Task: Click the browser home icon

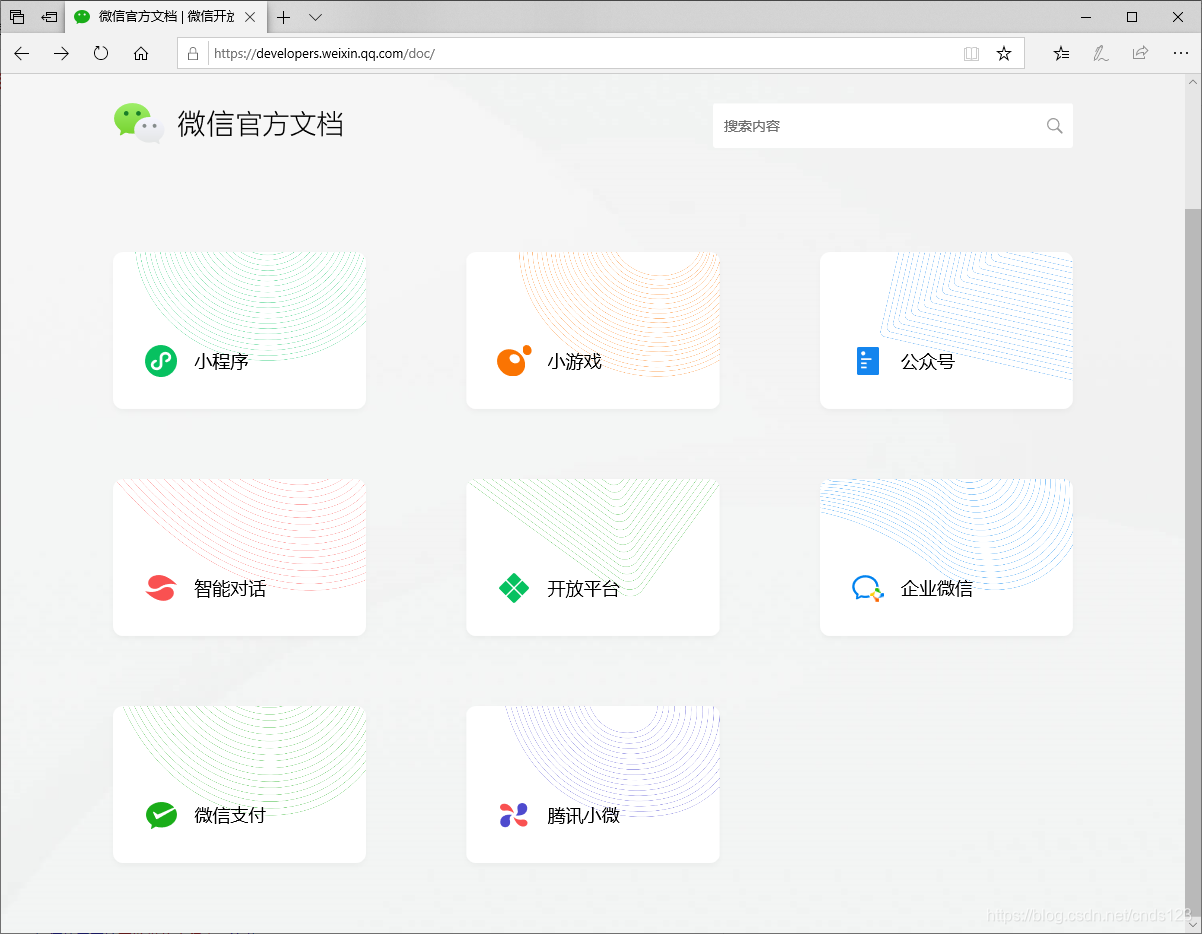Action: tap(141, 54)
